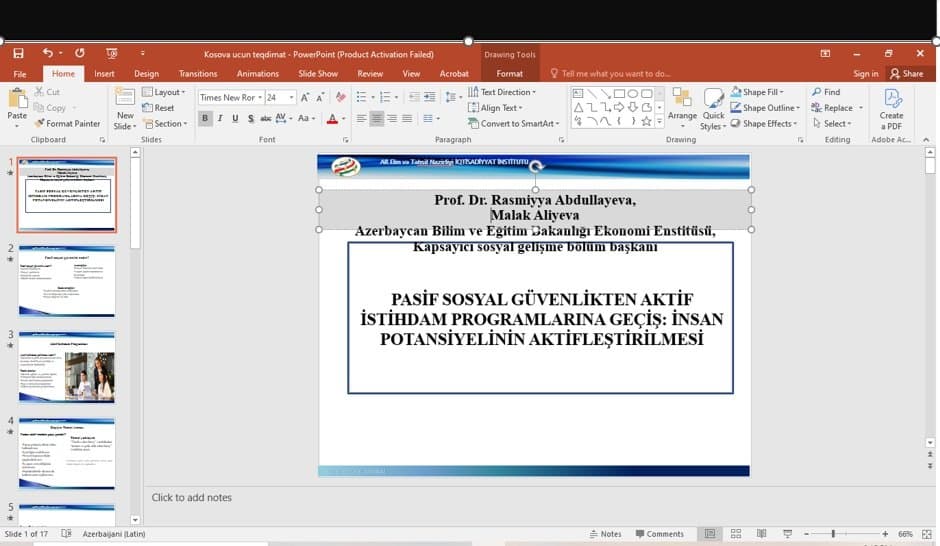Click Create a PDF

point(891,109)
